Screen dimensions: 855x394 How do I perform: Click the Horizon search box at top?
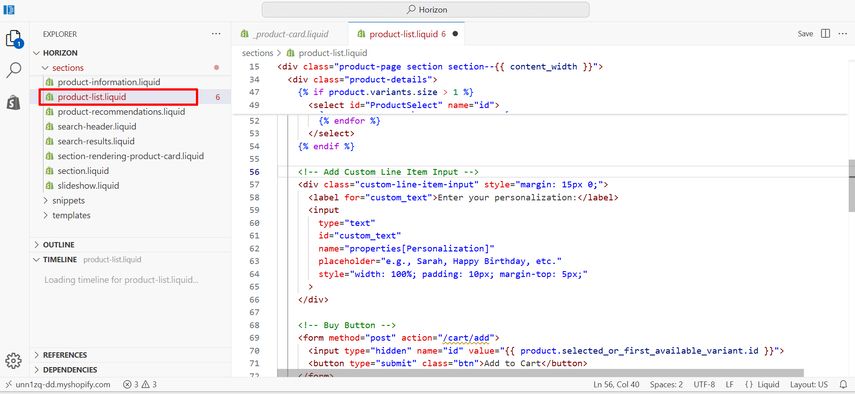point(425,10)
